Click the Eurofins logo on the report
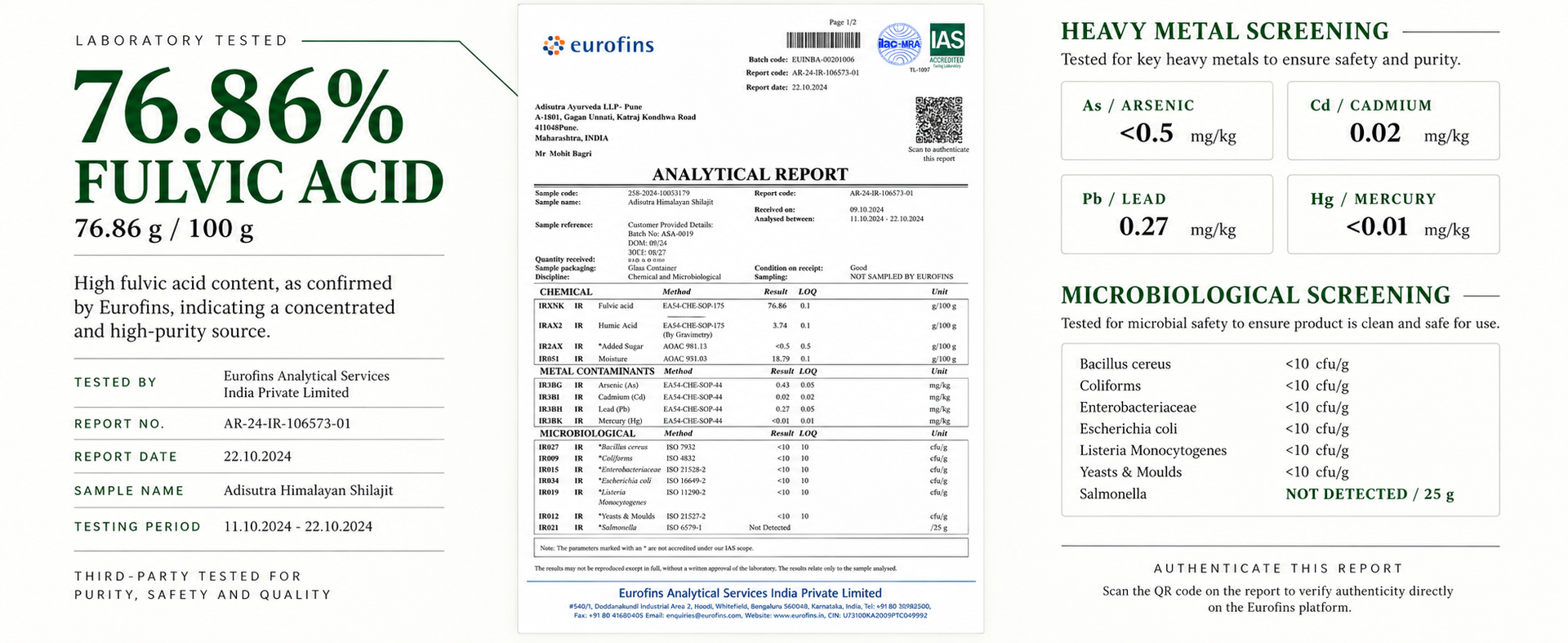1568x643 pixels. (599, 45)
